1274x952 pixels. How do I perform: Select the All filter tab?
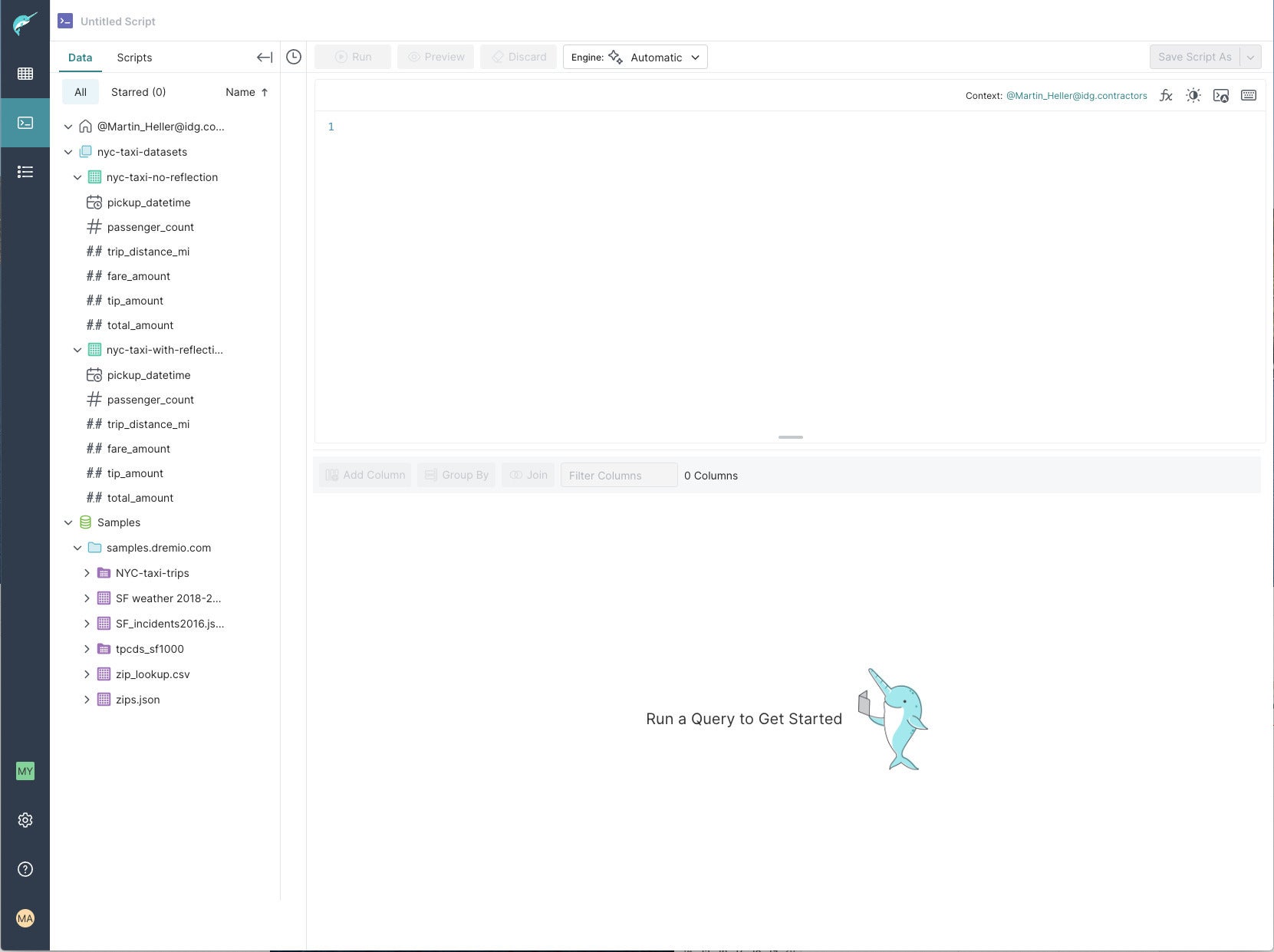click(x=81, y=92)
